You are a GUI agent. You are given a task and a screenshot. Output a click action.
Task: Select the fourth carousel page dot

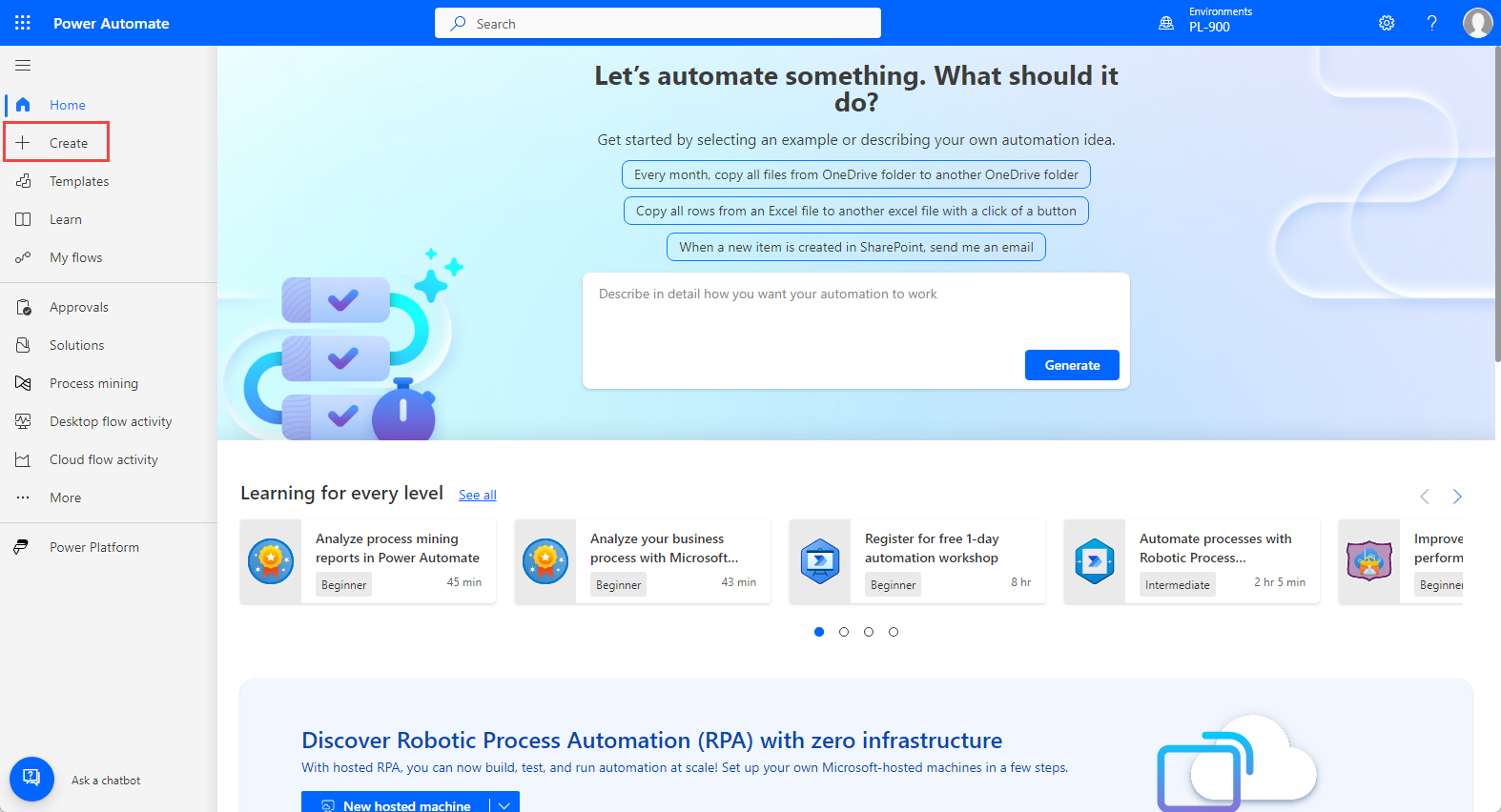click(x=894, y=632)
